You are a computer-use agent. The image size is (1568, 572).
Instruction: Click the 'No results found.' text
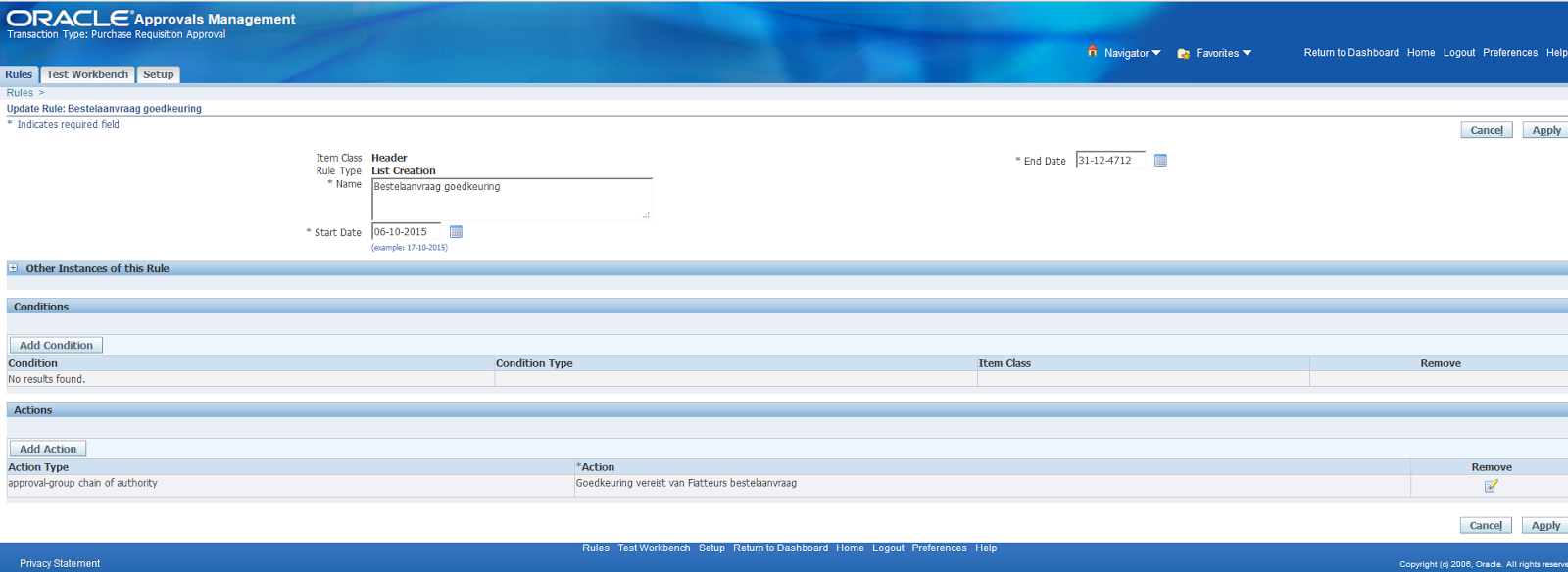pyautogui.click(x=47, y=379)
